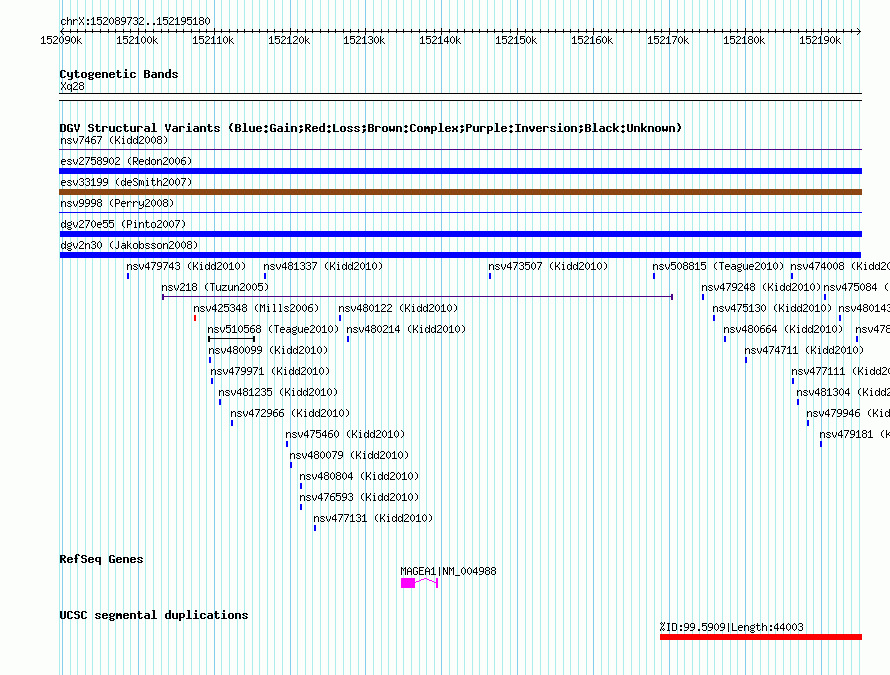This screenshot has width=890, height=675.
Task: Select the nsv425348 (Mills2006) loss variant
Action: point(195,318)
